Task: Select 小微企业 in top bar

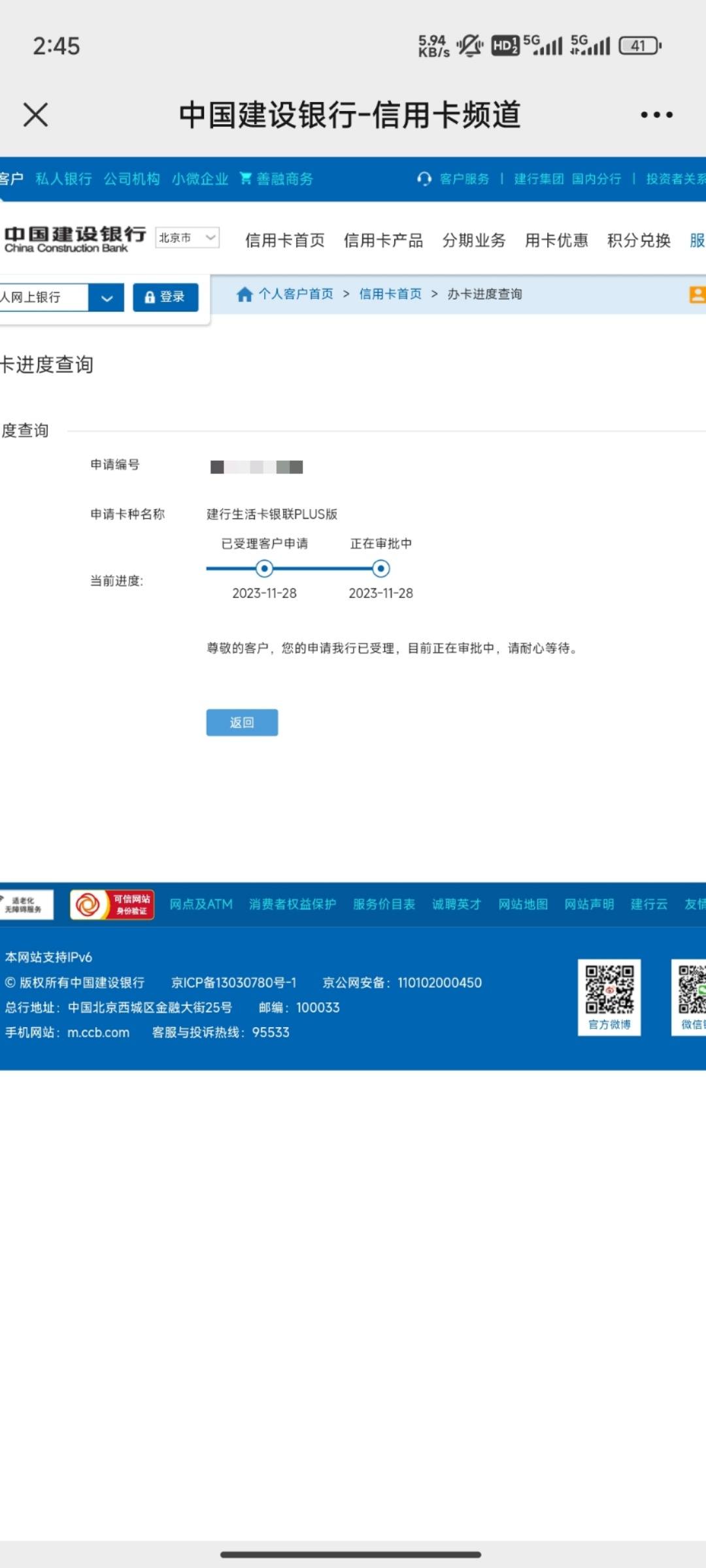Action: [x=200, y=179]
